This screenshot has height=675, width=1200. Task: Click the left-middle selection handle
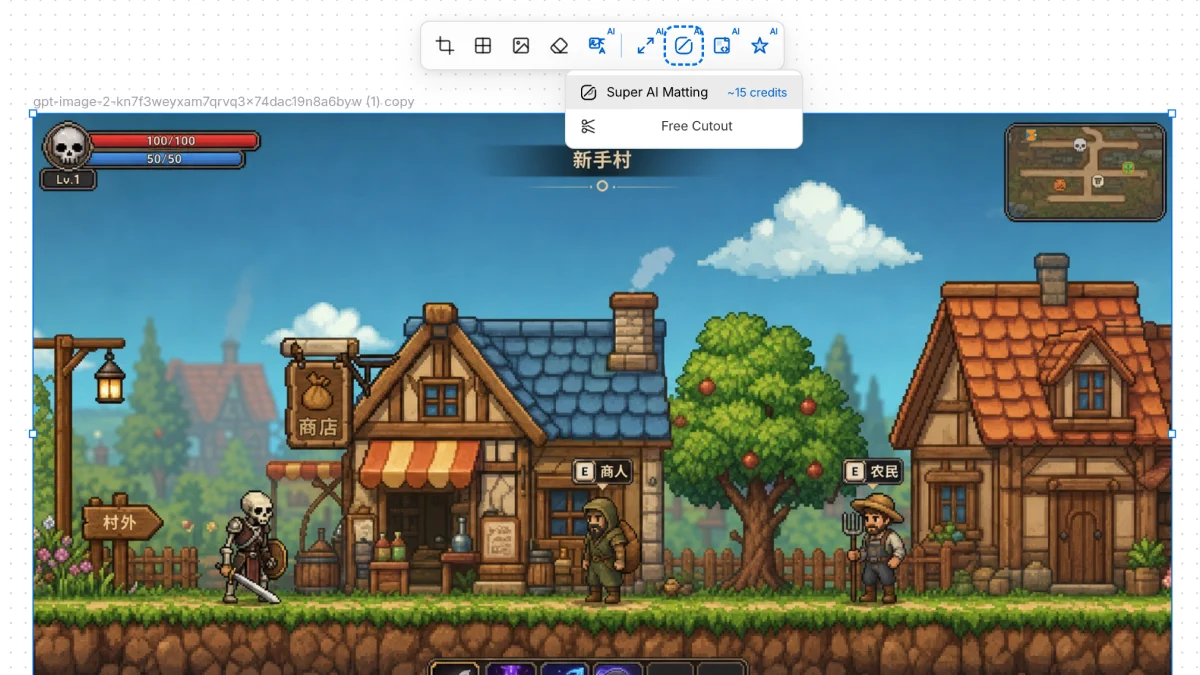pos(33,434)
